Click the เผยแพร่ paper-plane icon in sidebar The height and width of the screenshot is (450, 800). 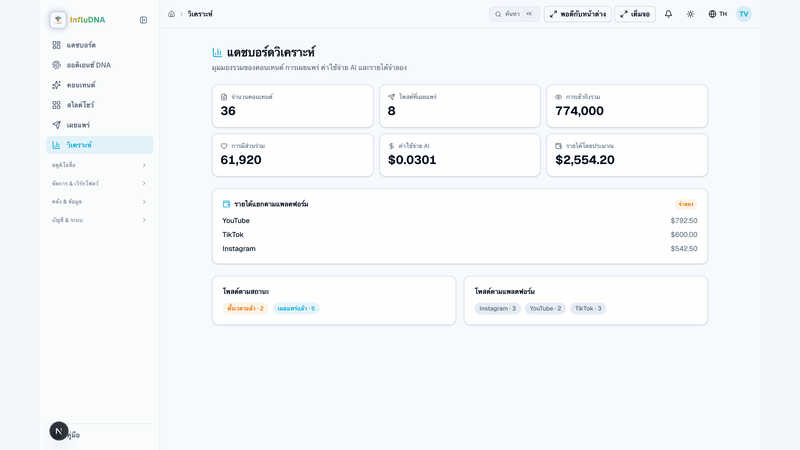click(56, 124)
